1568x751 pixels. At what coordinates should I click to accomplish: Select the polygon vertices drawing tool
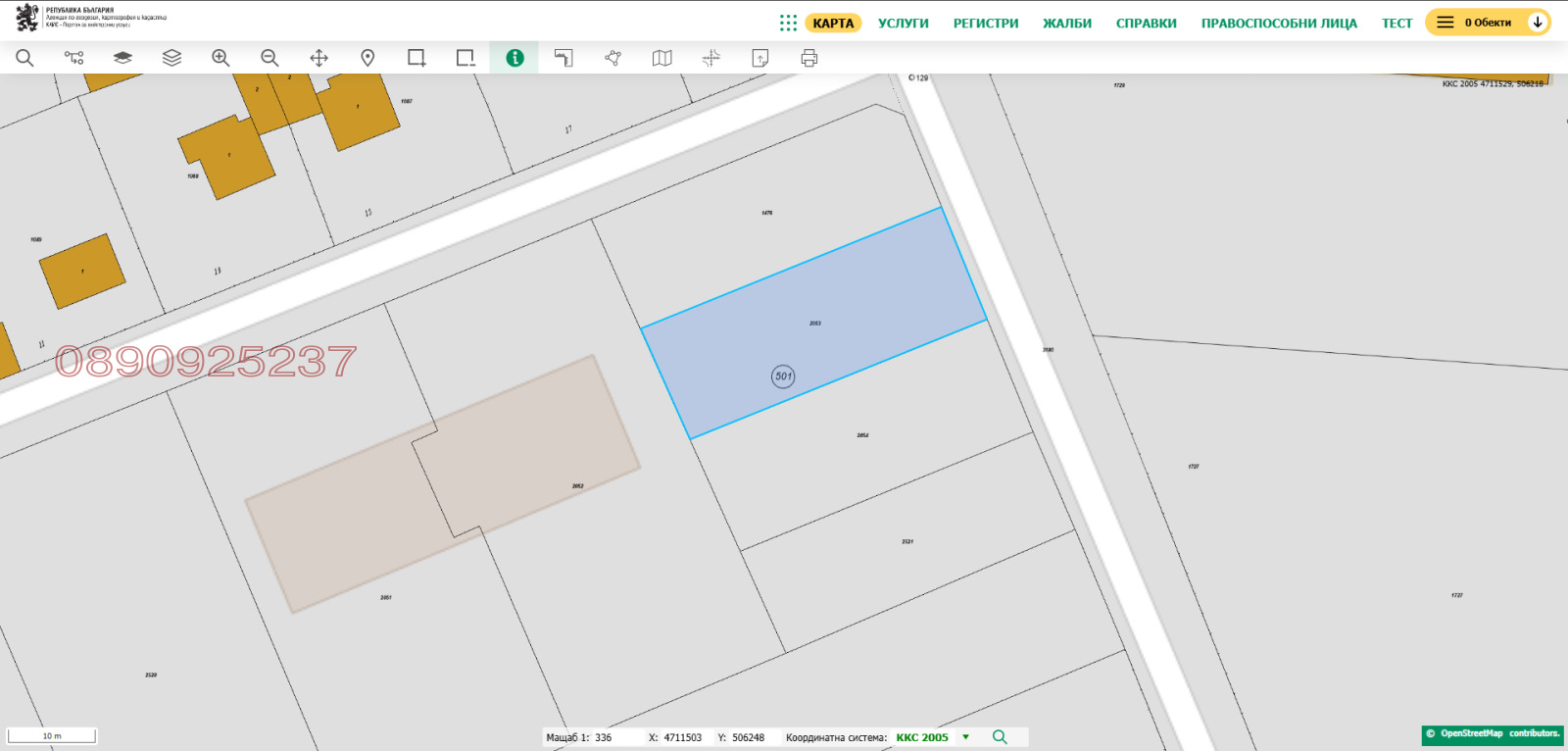(612, 58)
